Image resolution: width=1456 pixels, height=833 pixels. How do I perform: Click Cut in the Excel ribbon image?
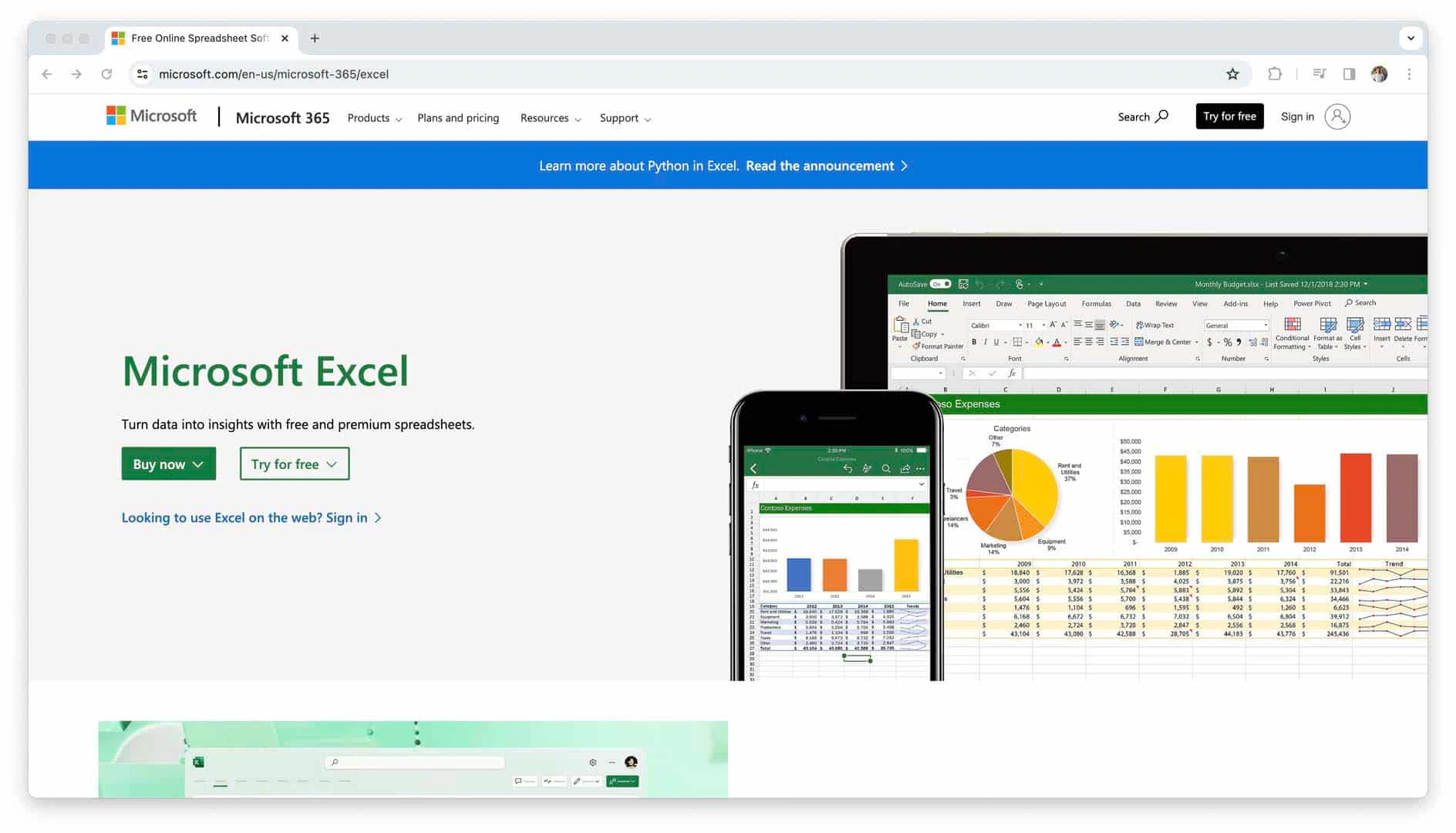[x=922, y=322]
